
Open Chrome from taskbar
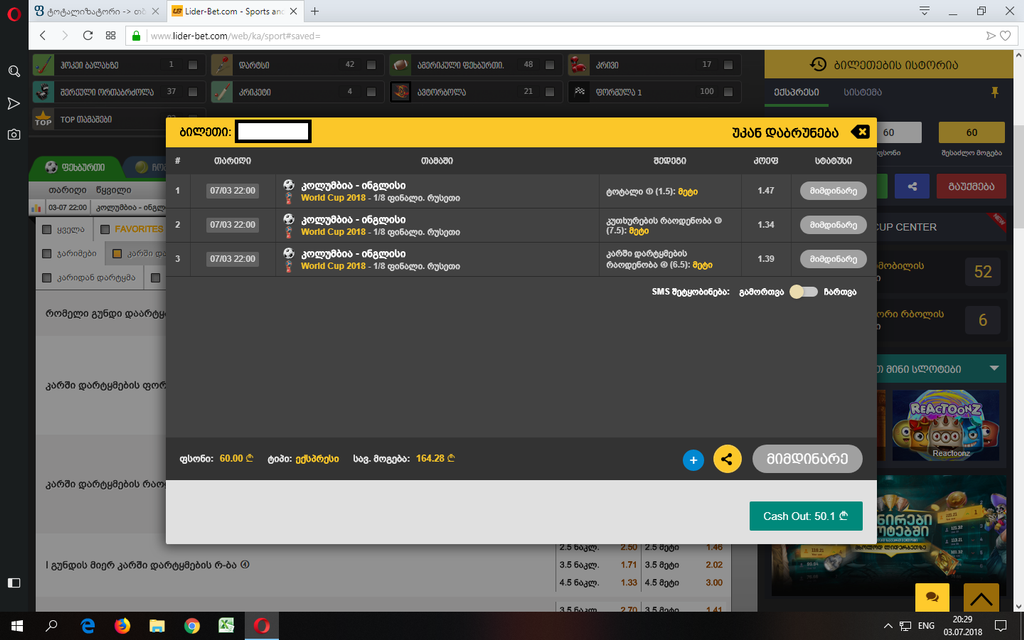point(192,626)
